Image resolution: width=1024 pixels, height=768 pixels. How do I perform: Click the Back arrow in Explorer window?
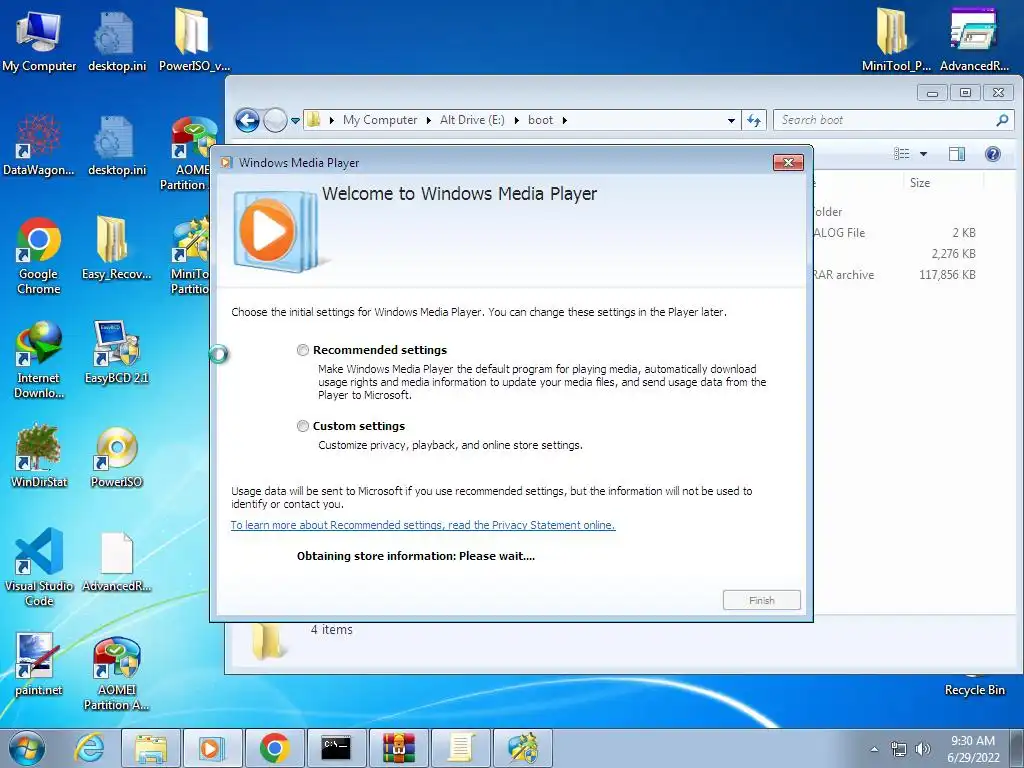[248, 120]
